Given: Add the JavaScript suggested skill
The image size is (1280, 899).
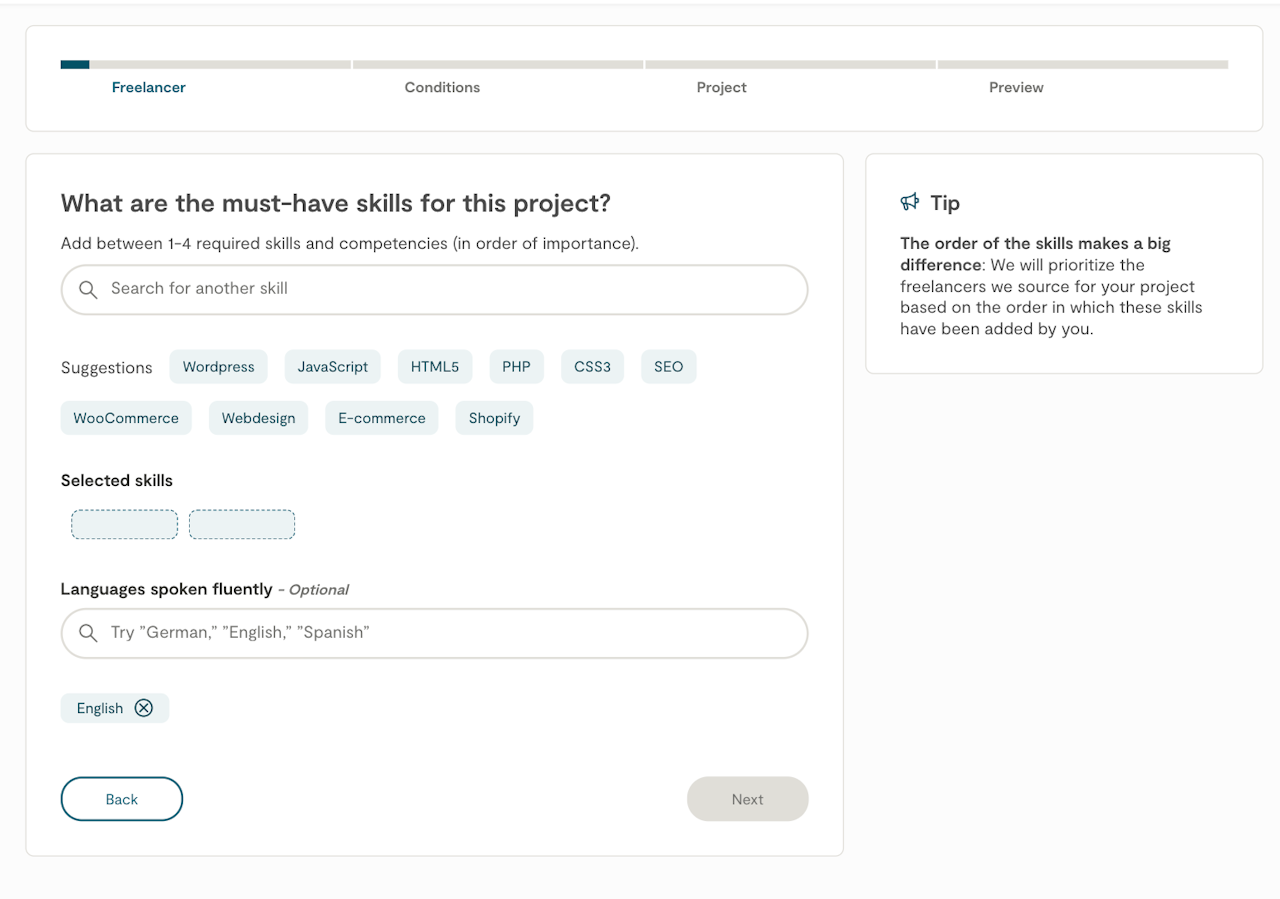Looking at the screenshot, I should (333, 367).
